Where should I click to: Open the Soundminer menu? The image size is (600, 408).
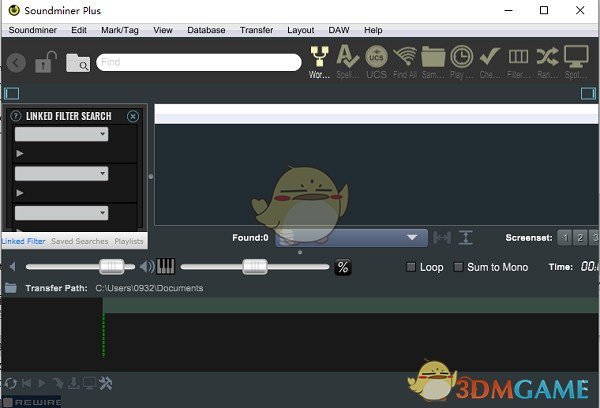point(33,30)
